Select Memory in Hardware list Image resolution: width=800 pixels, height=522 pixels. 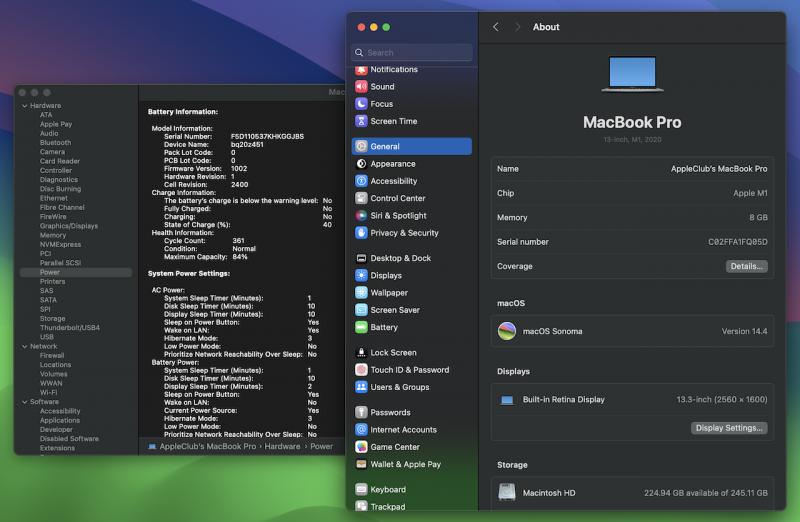pos(53,235)
